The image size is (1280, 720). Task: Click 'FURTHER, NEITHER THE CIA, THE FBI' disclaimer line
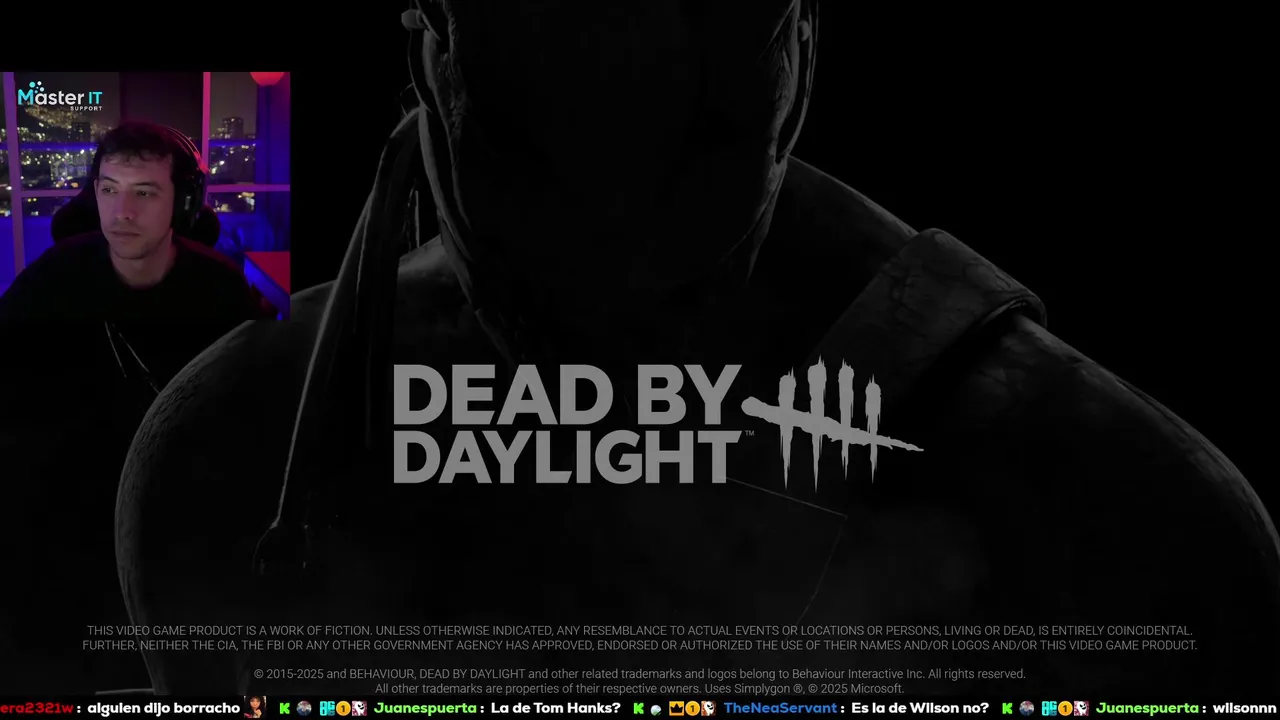tap(640, 646)
